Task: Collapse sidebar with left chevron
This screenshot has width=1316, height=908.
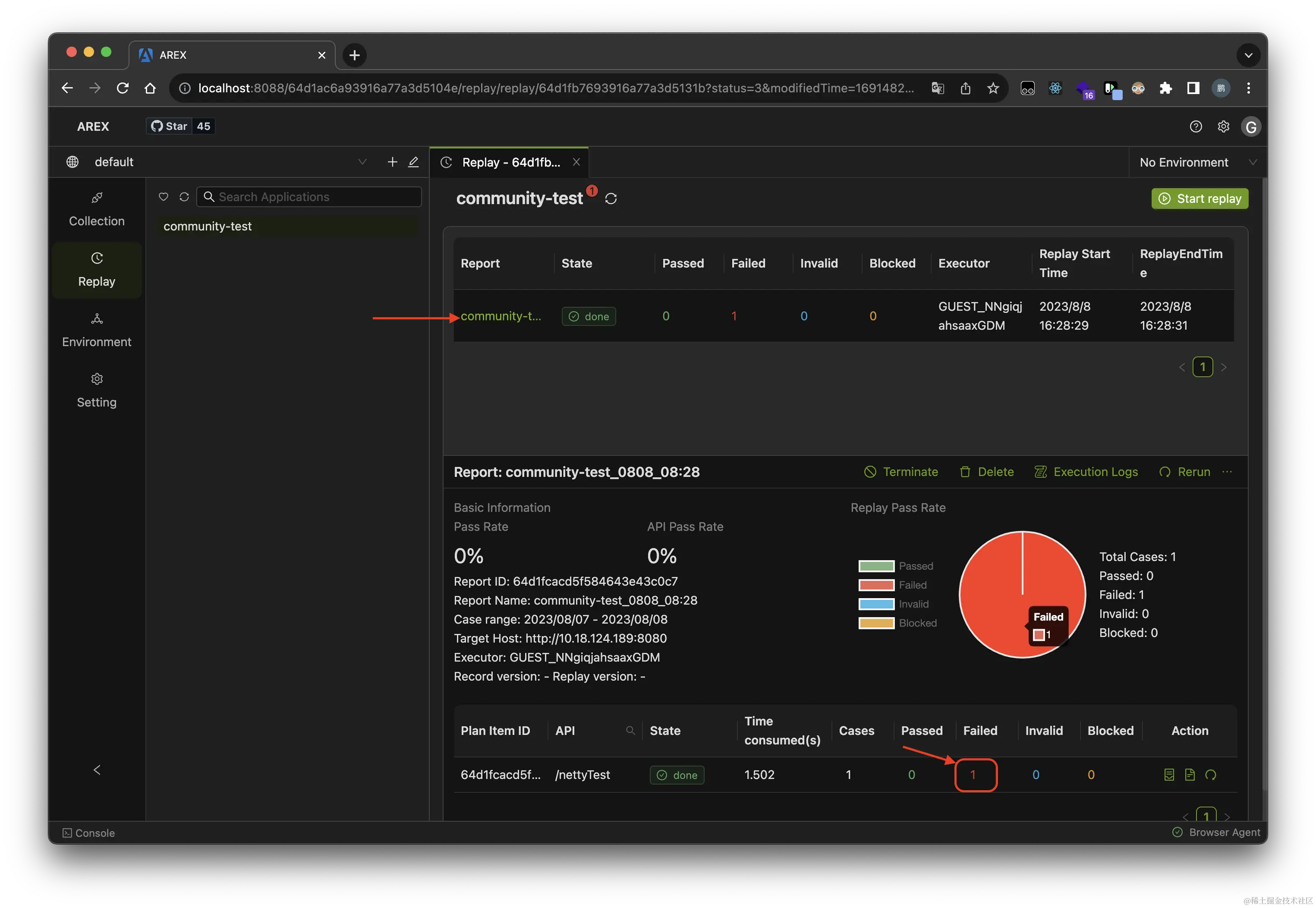Action: coord(97,770)
